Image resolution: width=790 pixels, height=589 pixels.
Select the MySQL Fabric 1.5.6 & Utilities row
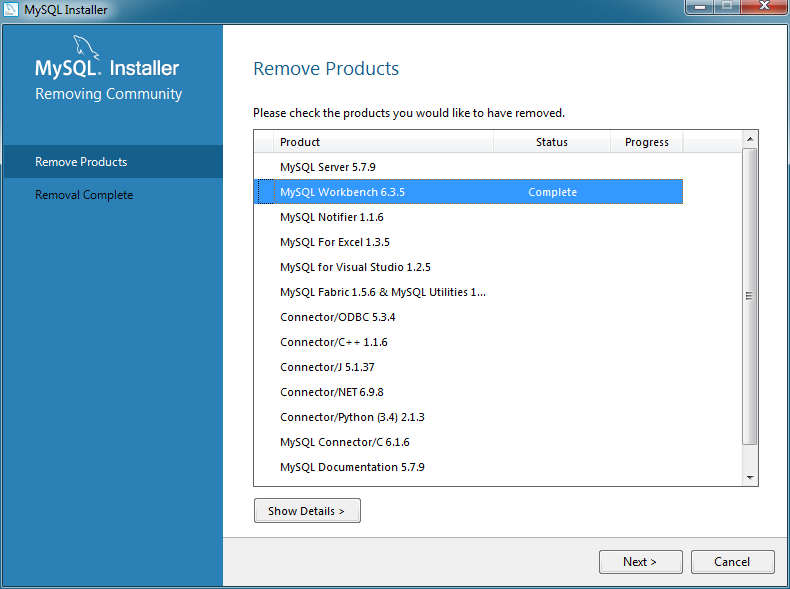coord(469,292)
